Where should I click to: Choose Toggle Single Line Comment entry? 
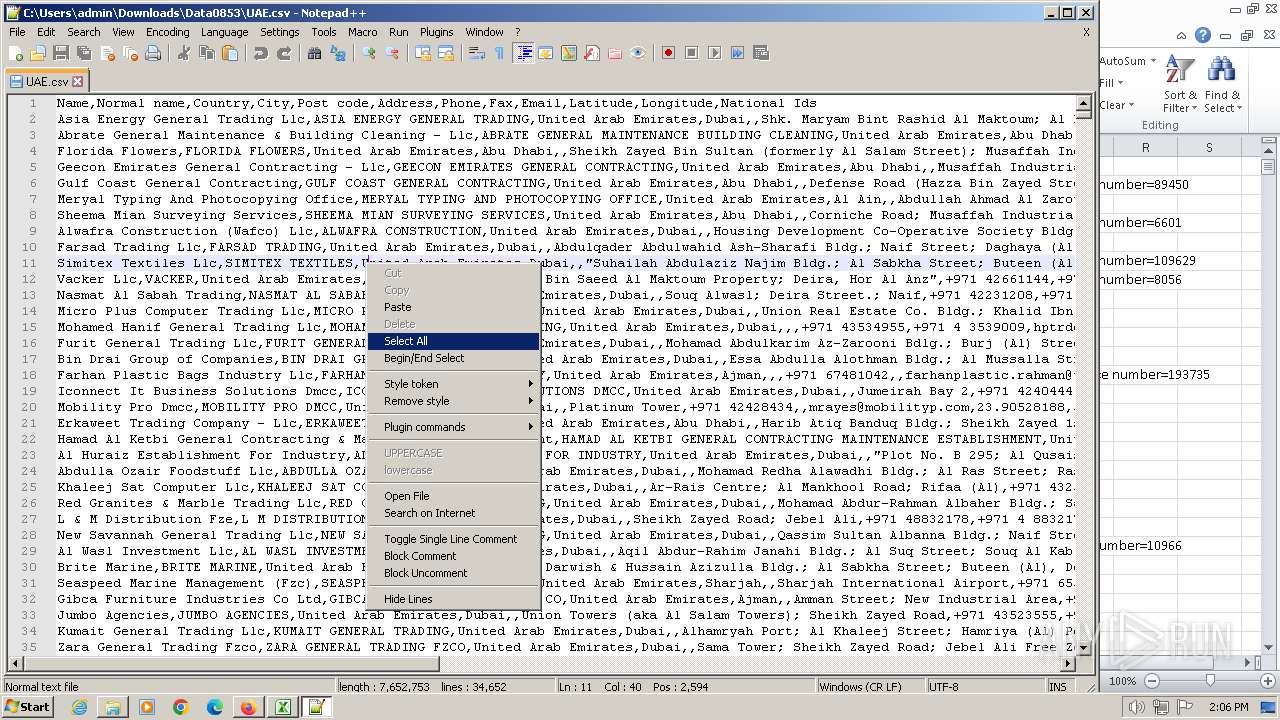pos(454,539)
